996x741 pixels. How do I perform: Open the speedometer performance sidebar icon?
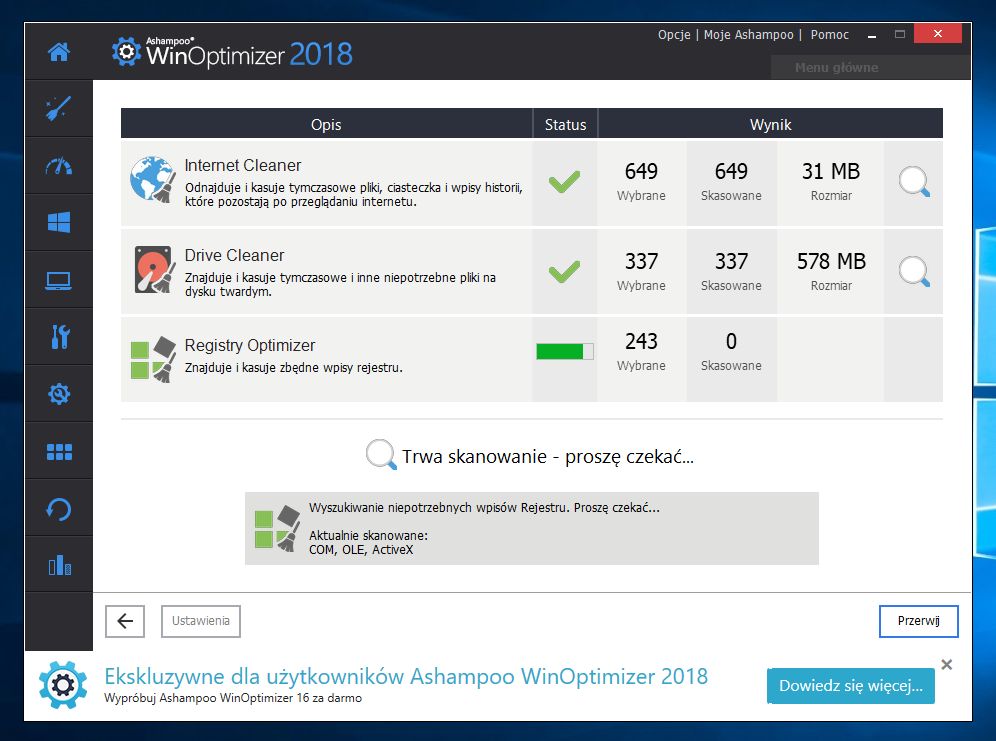coord(59,166)
